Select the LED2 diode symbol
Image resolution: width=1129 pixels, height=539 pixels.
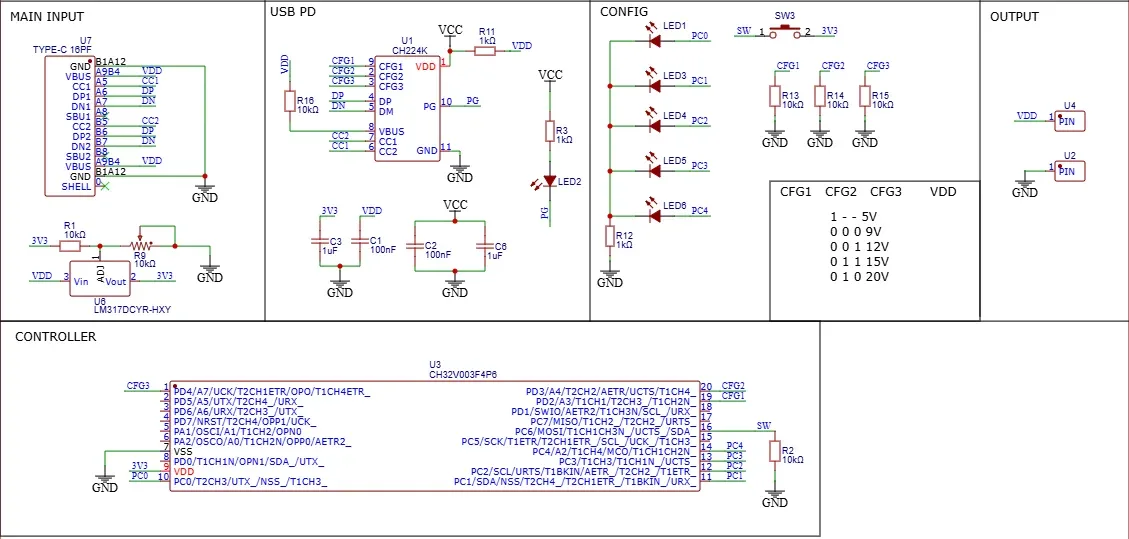550,181
